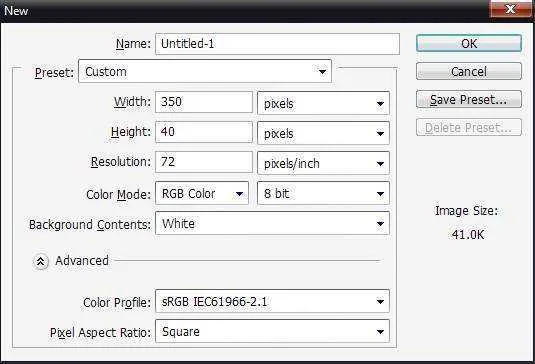Open the Color Profile sRGB dropdown
535x364 pixels.
(x=272, y=301)
